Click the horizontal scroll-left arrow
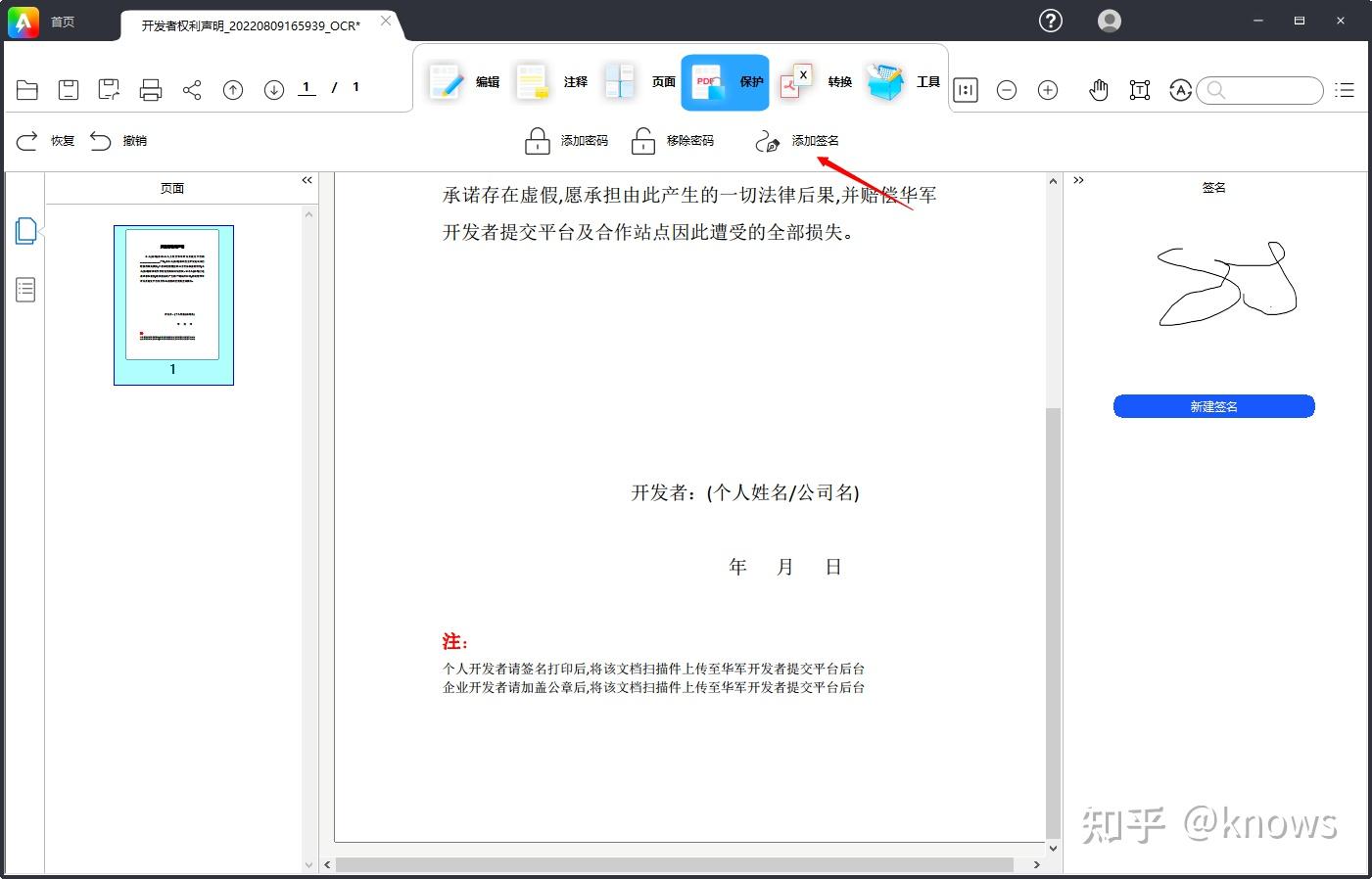 (328, 865)
